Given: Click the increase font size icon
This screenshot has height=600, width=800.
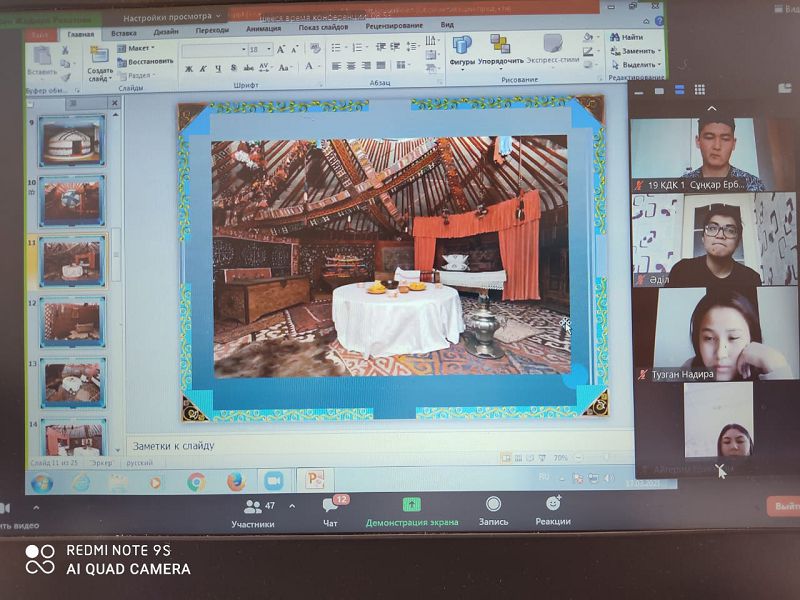Looking at the screenshot, I should [x=281, y=49].
